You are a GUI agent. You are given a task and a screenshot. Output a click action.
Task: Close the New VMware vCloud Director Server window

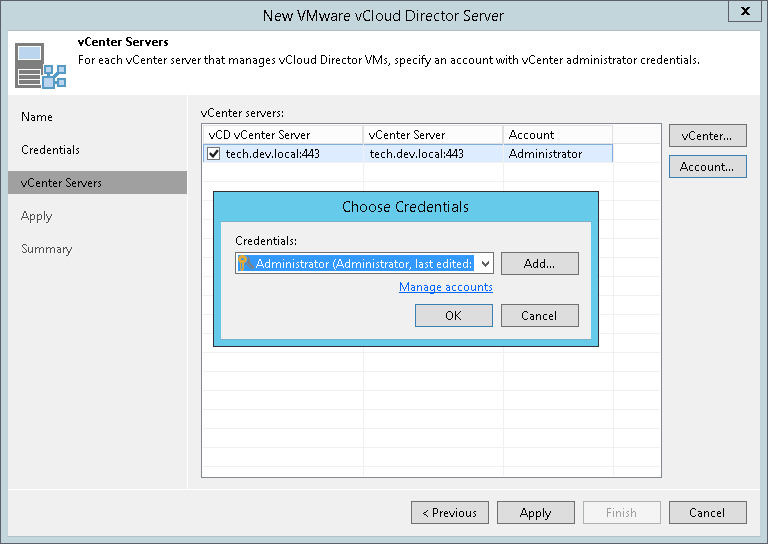[x=745, y=11]
